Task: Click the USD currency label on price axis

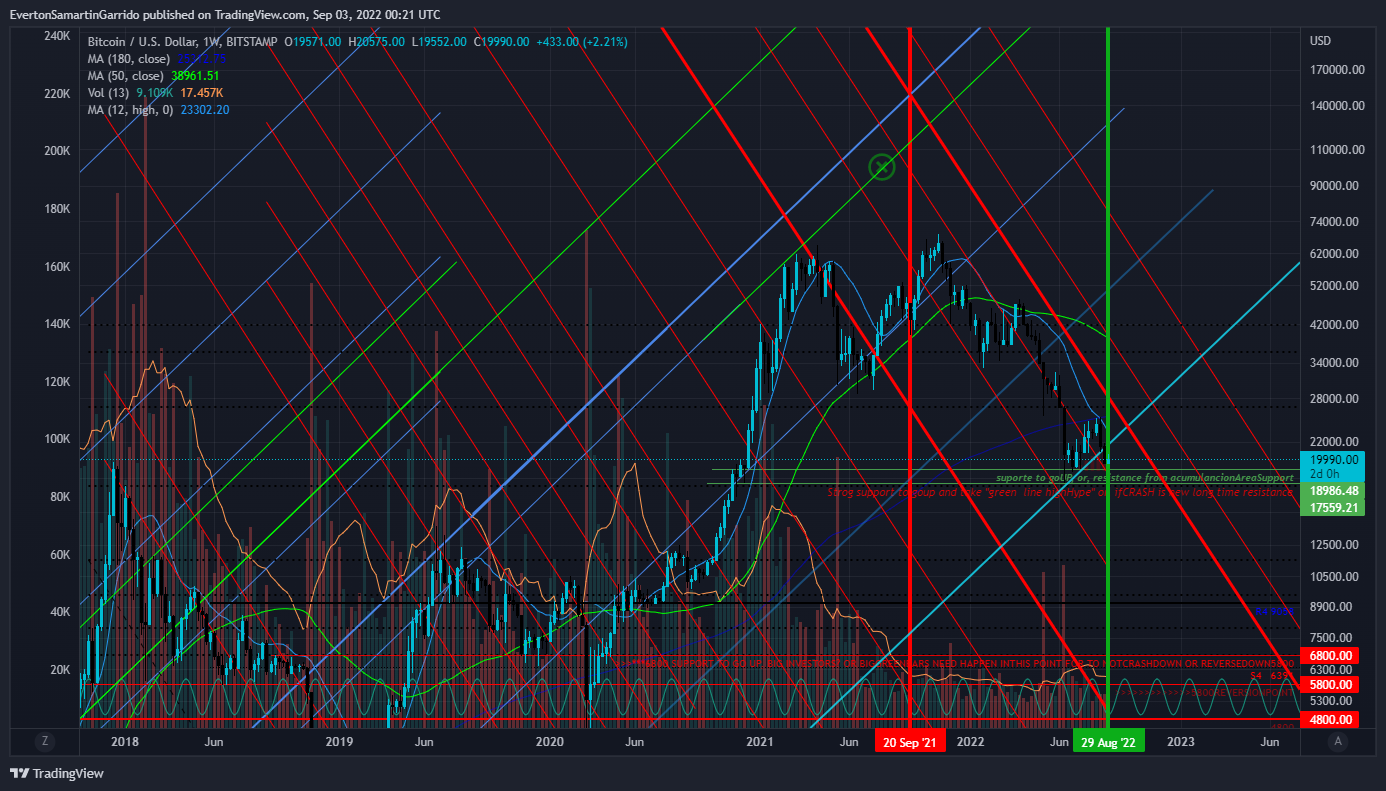Action: pyautogui.click(x=1320, y=41)
